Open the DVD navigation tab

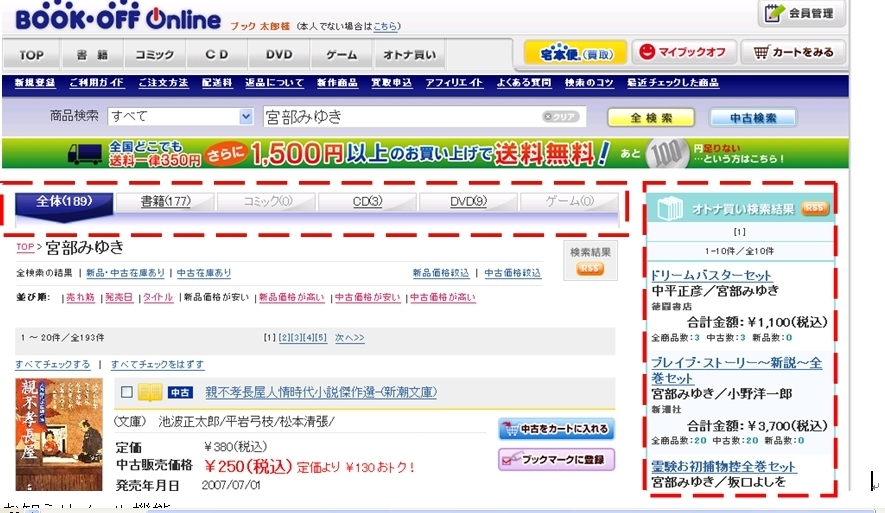[x=279, y=55]
